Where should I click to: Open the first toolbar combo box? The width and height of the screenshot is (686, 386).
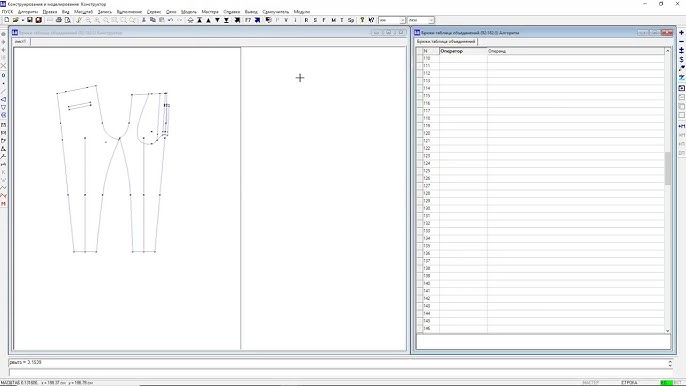tap(392, 20)
